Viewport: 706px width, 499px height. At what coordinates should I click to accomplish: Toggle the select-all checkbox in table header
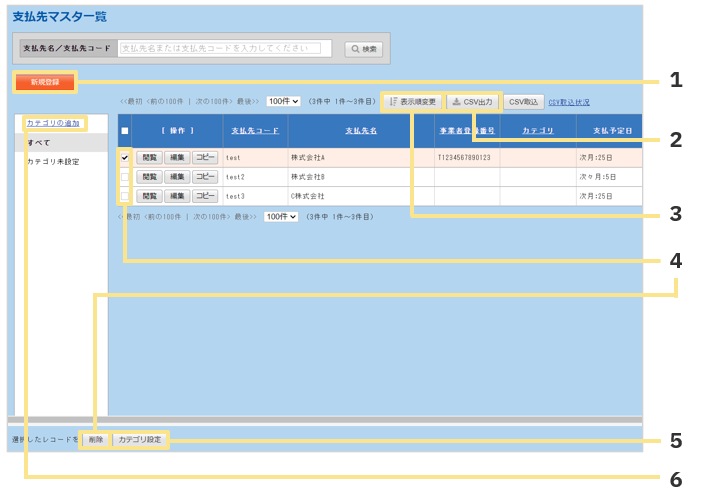pyautogui.click(x=125, y=131)
